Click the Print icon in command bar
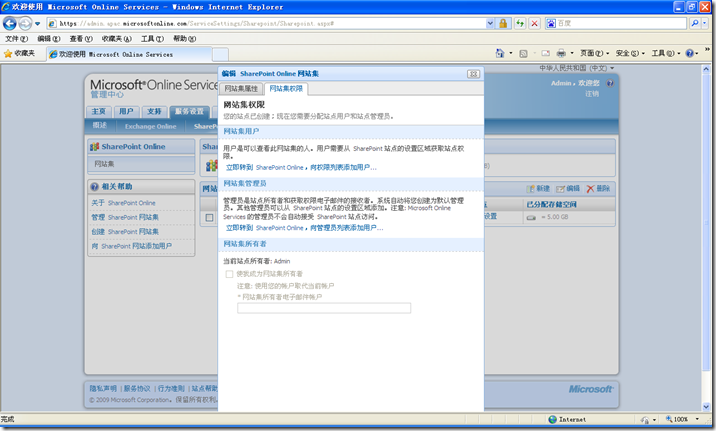This screenshot has height=431, width=716. pos(561,53)
